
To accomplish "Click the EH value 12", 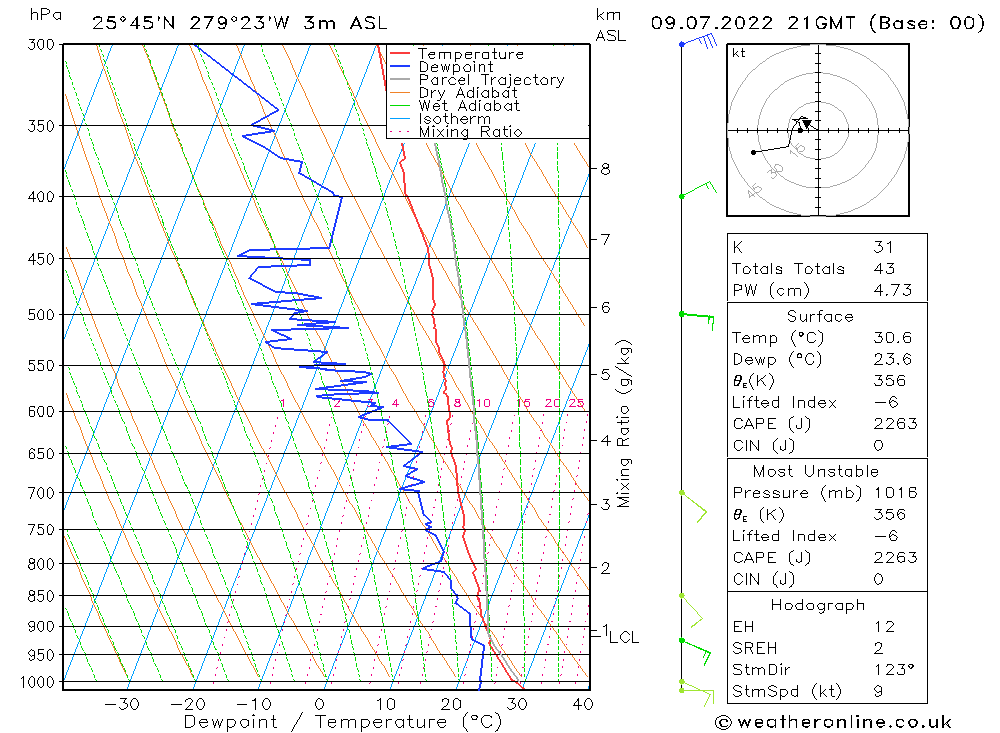I will 885,626.
